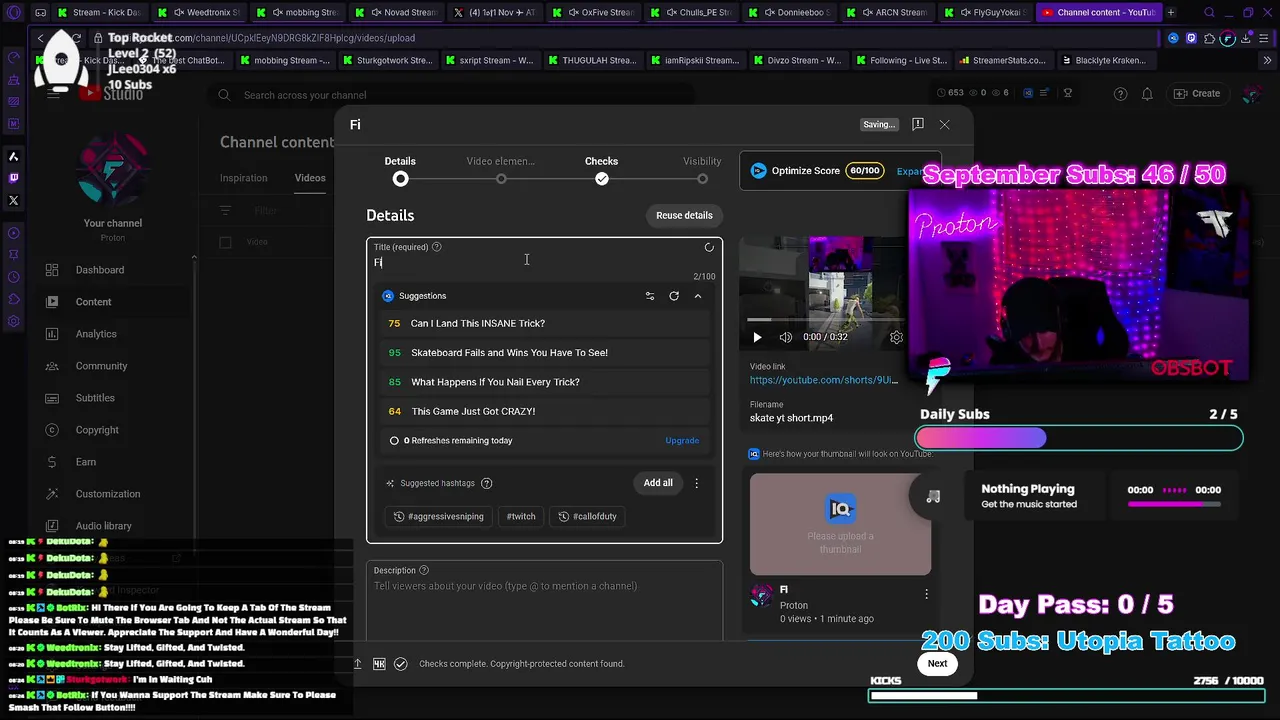Mute the video preview volume
The image size is (1280, 720).
(786, 337)
